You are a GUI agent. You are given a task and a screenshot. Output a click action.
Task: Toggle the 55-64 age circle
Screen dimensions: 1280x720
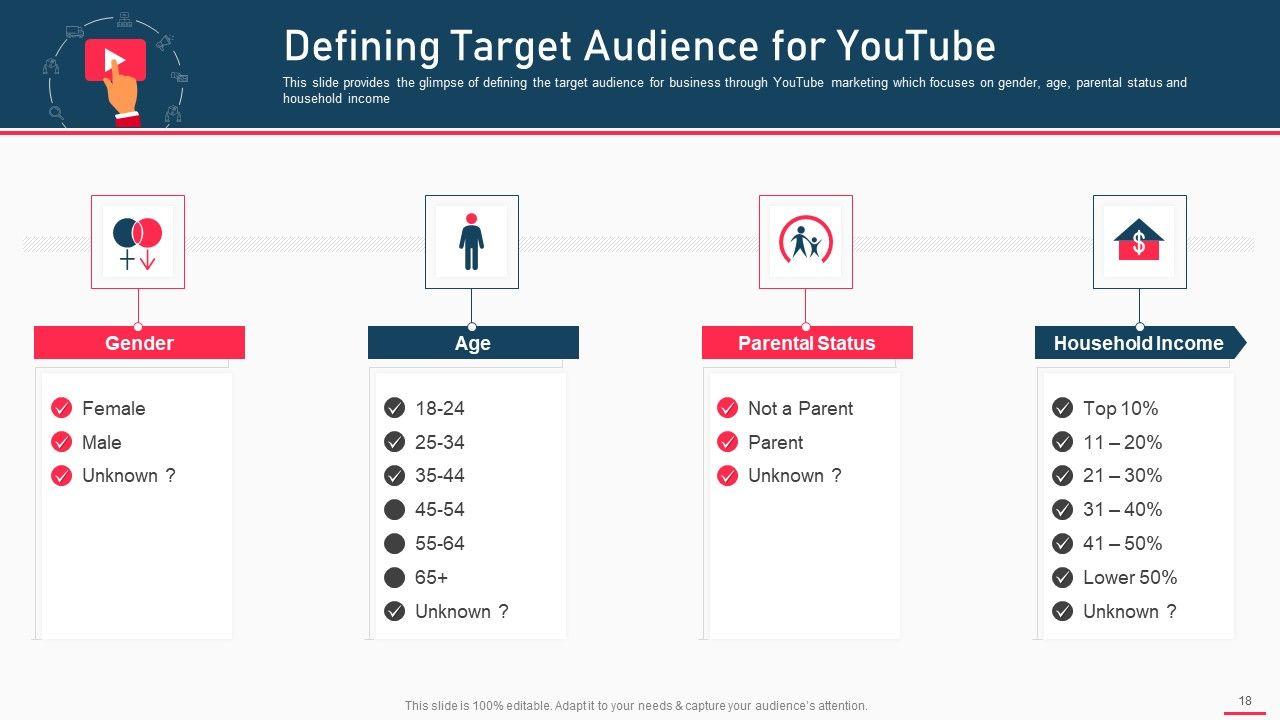[x=395, y=544]
